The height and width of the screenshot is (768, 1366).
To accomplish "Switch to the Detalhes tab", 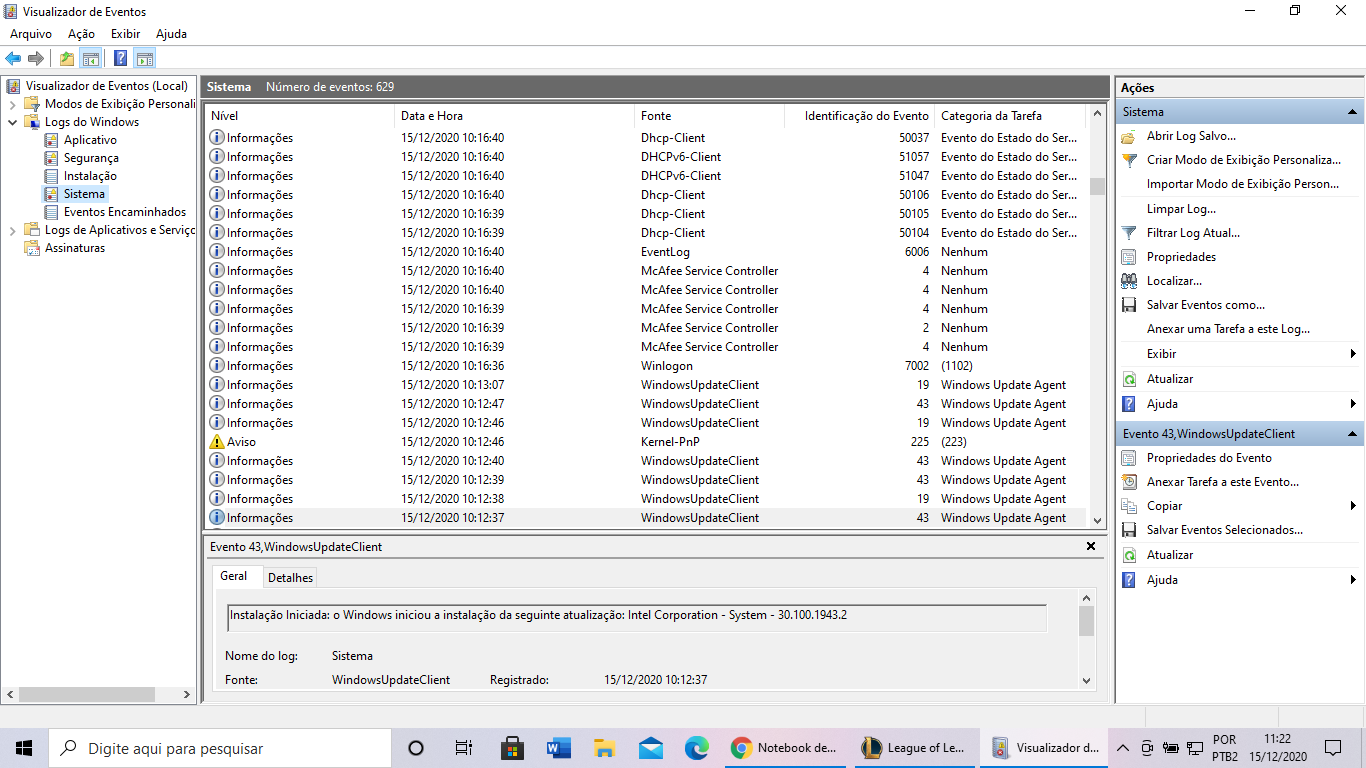I will (x=290, y=577).
